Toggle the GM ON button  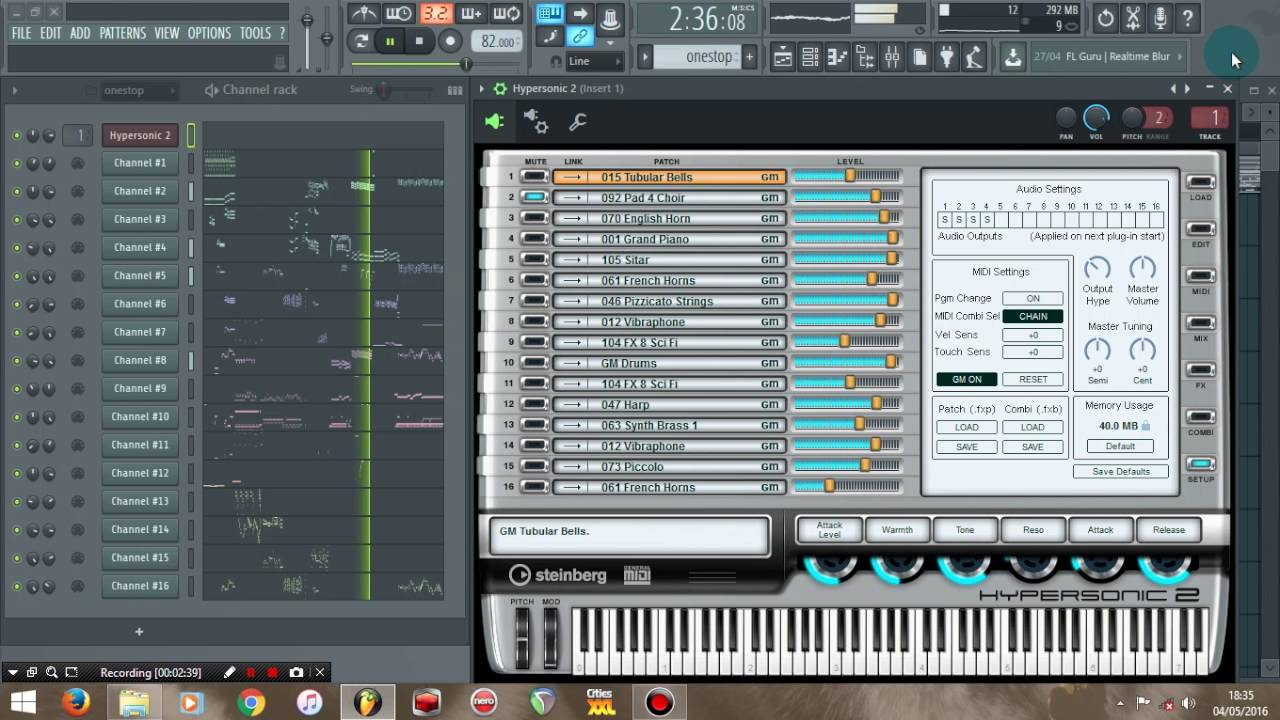967,379
